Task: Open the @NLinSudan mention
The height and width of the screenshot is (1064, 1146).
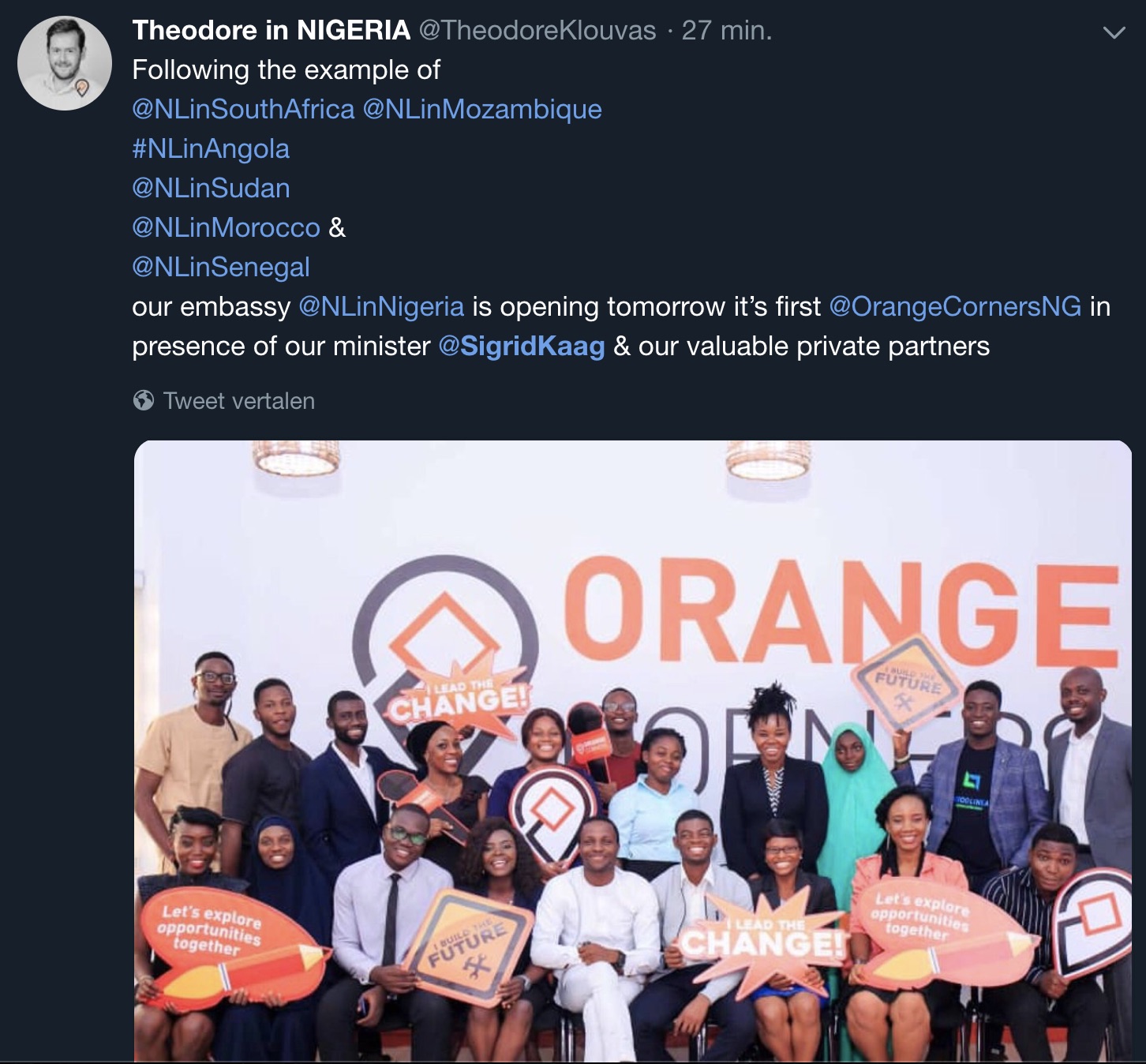Action: click(211, 188)
